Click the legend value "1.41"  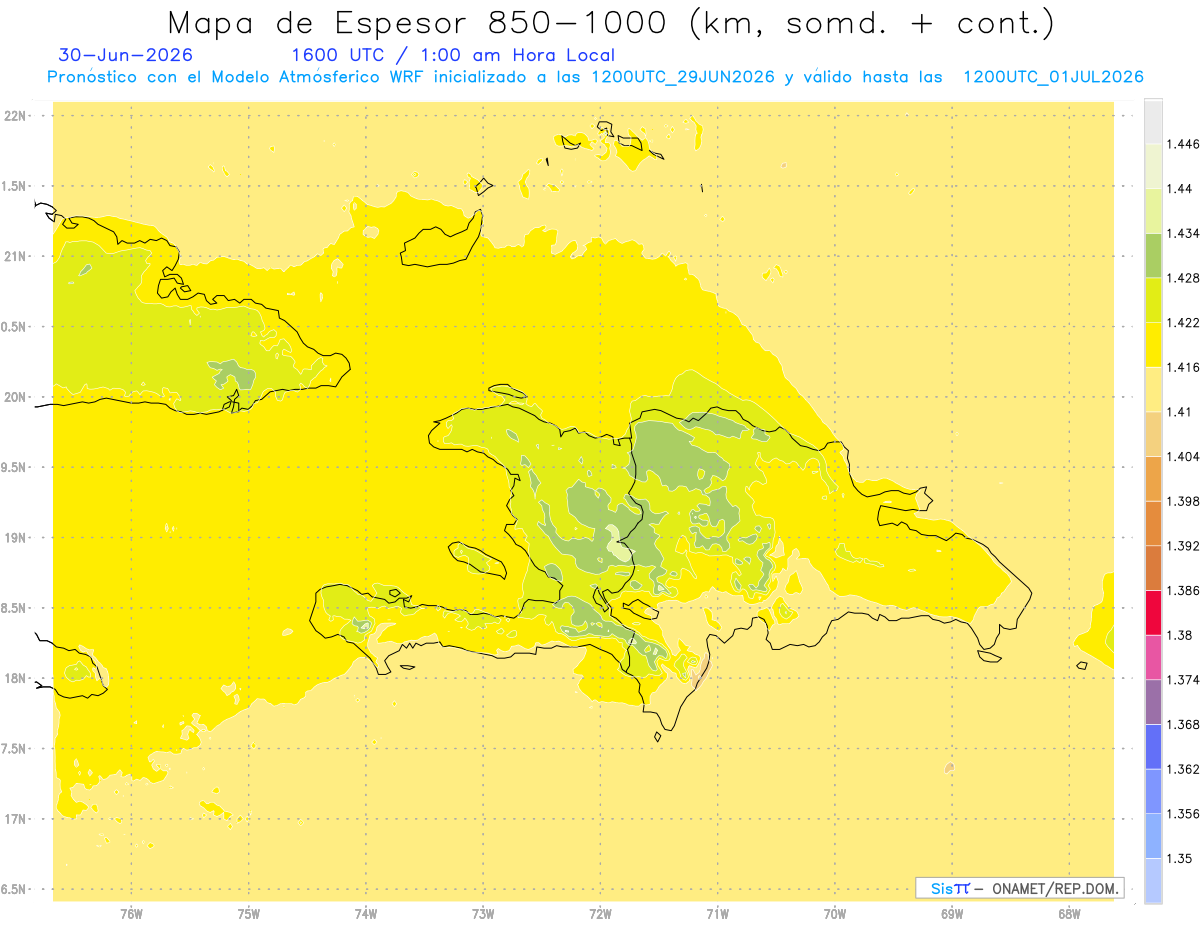pyautogui.click(x=1178, y=412)
